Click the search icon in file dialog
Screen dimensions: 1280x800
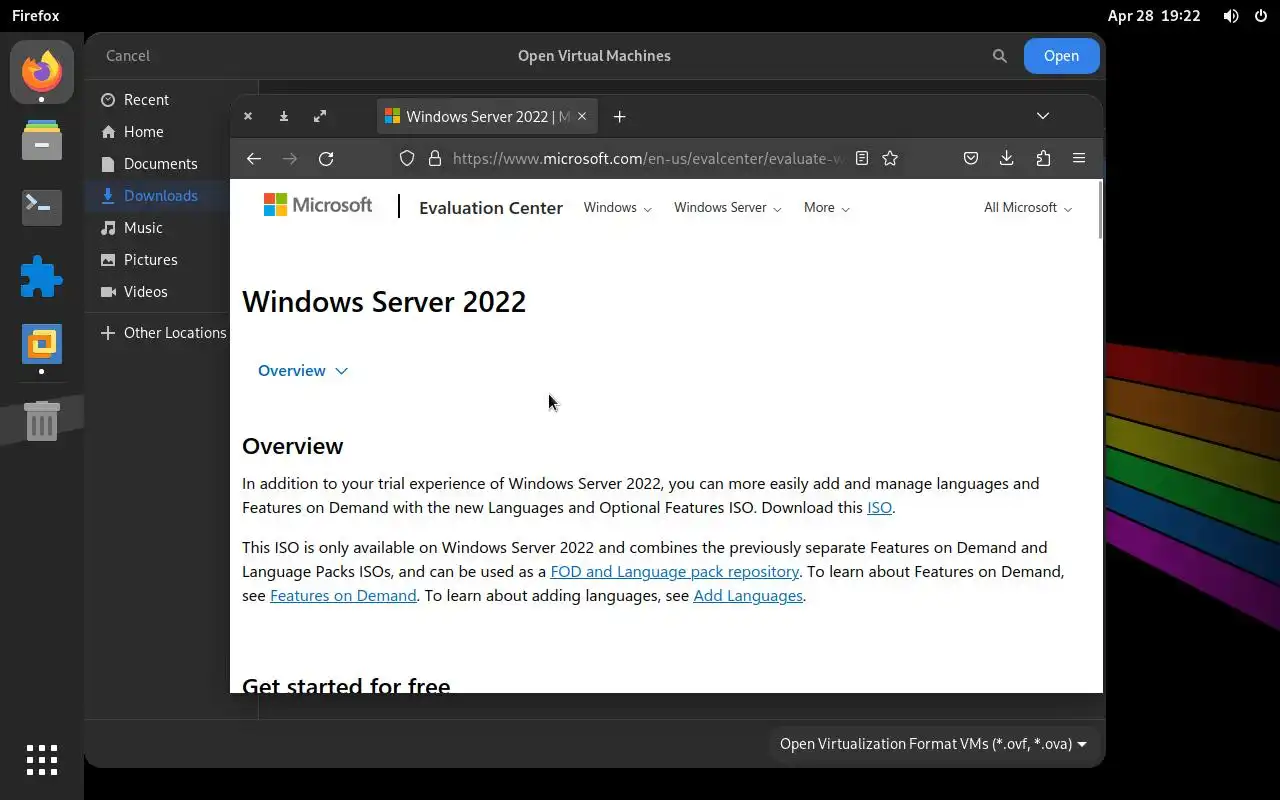coord(999,56)
